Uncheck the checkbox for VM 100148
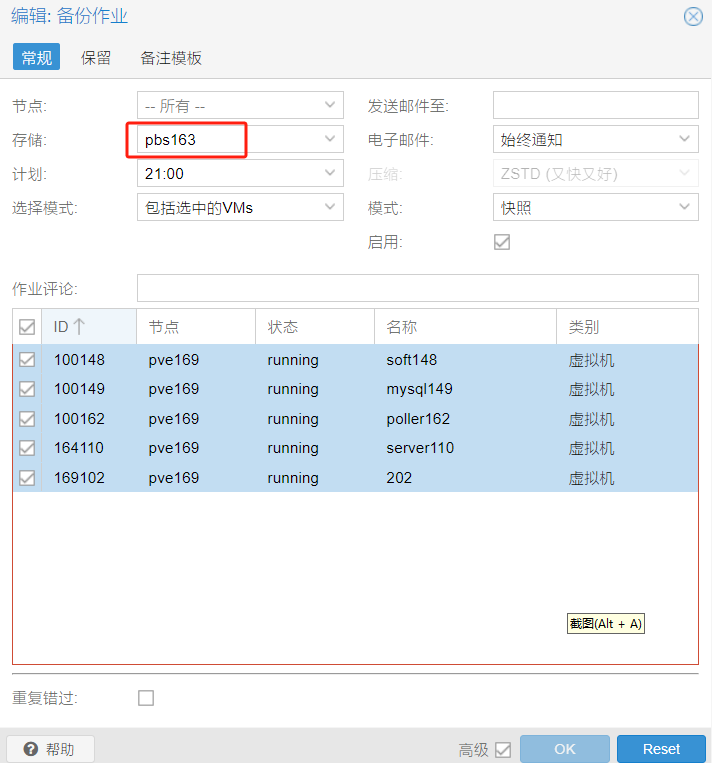 pyautogui.click(x=27, y=360)
